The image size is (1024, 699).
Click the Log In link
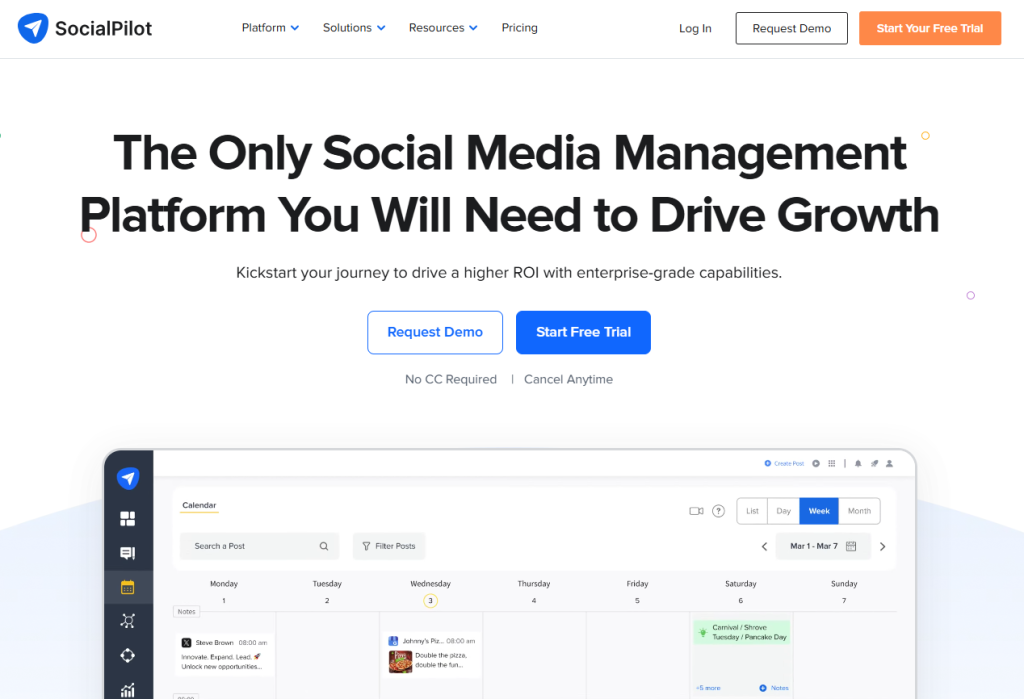(695, 28)
